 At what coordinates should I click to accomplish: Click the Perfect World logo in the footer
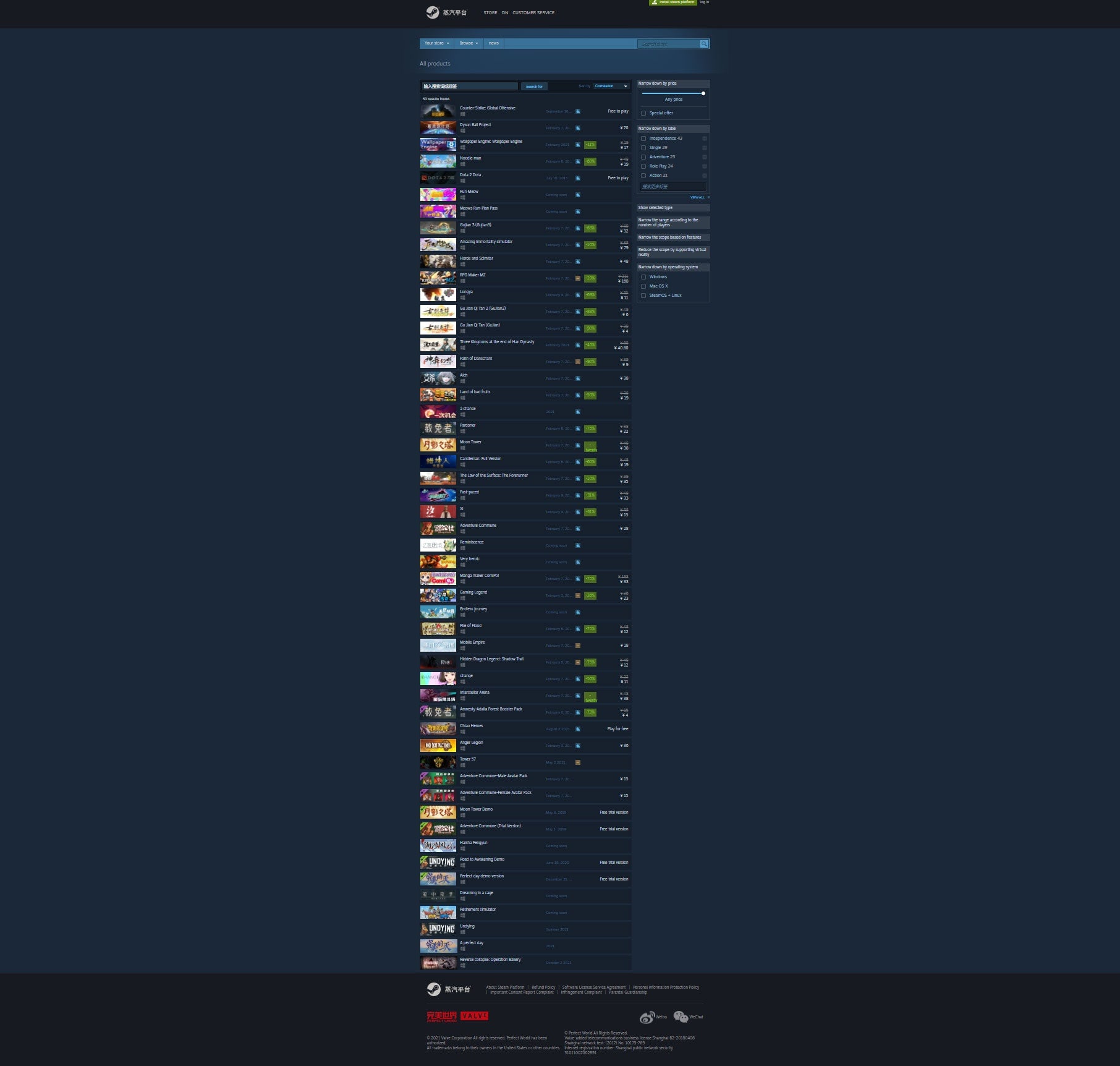pyautogui.click(x=440, y=1016)
